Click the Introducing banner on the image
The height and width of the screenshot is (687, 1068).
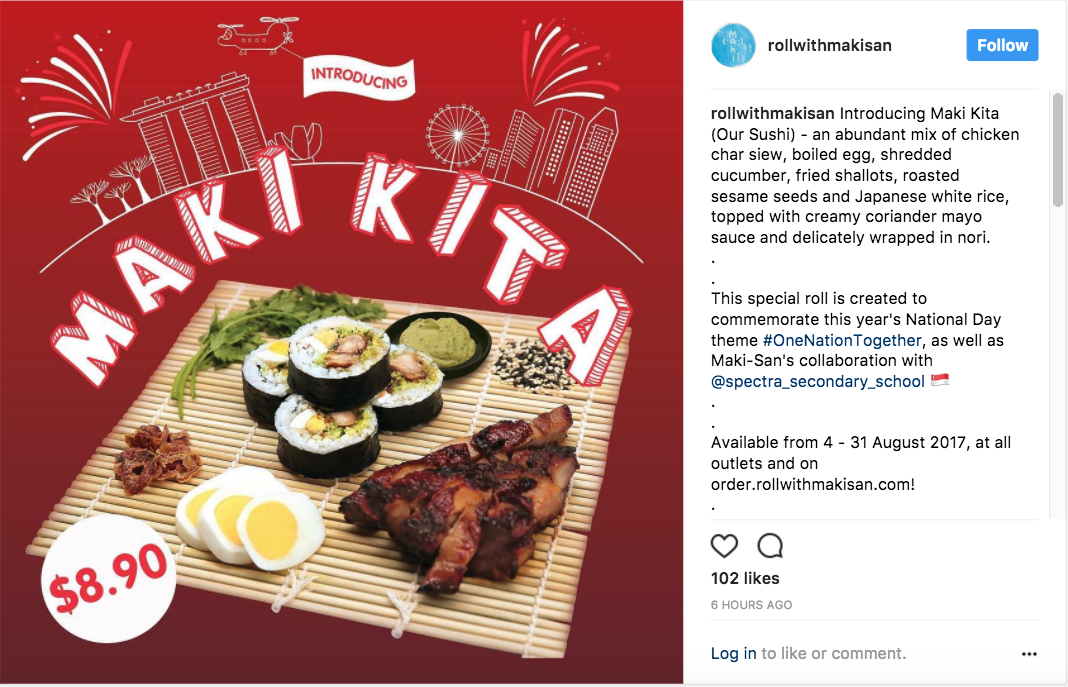click(x=359, y=78)
